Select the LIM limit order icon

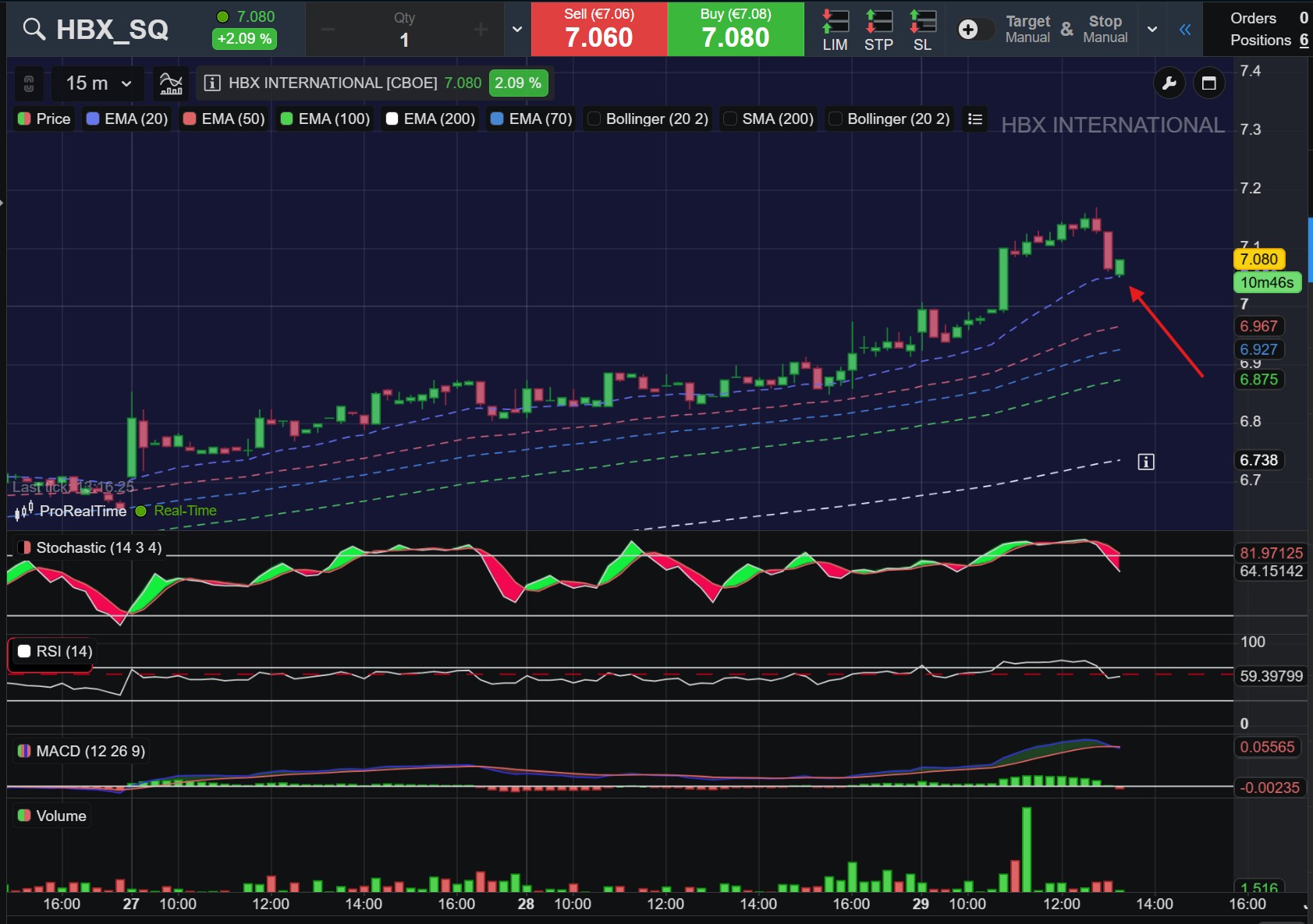tap(835, 30)
